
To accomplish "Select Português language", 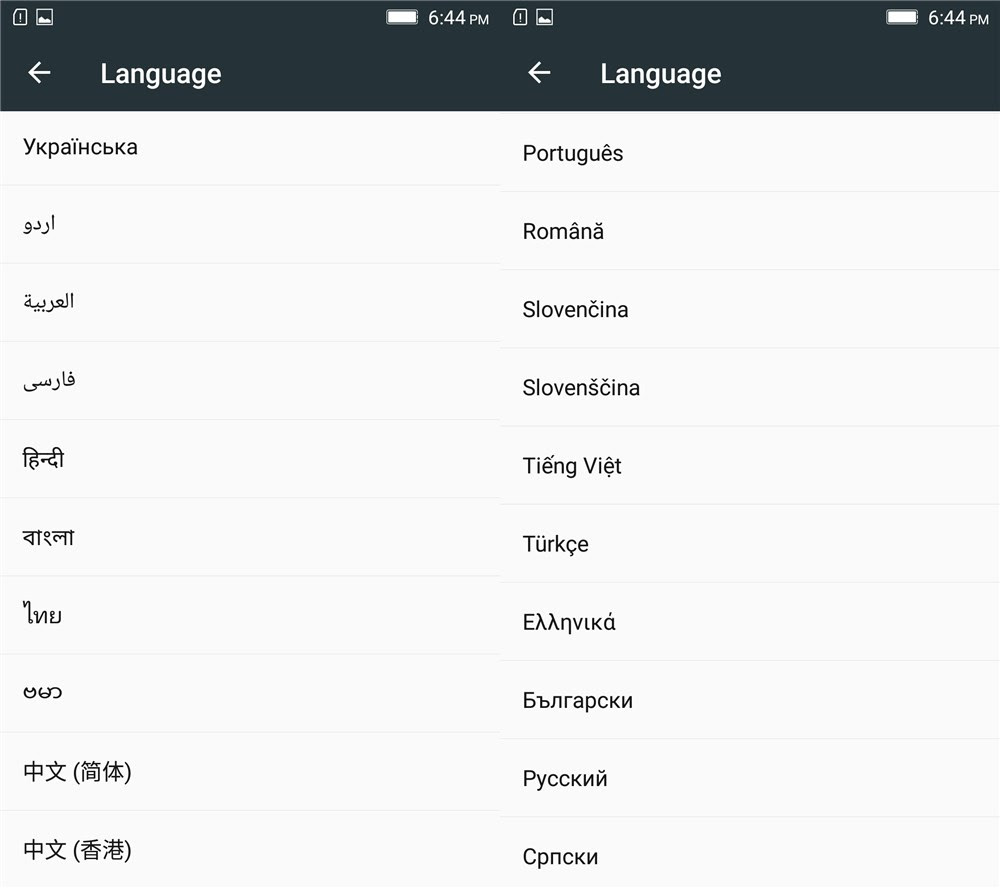I will pyautogui.click(x=750, y=152).
